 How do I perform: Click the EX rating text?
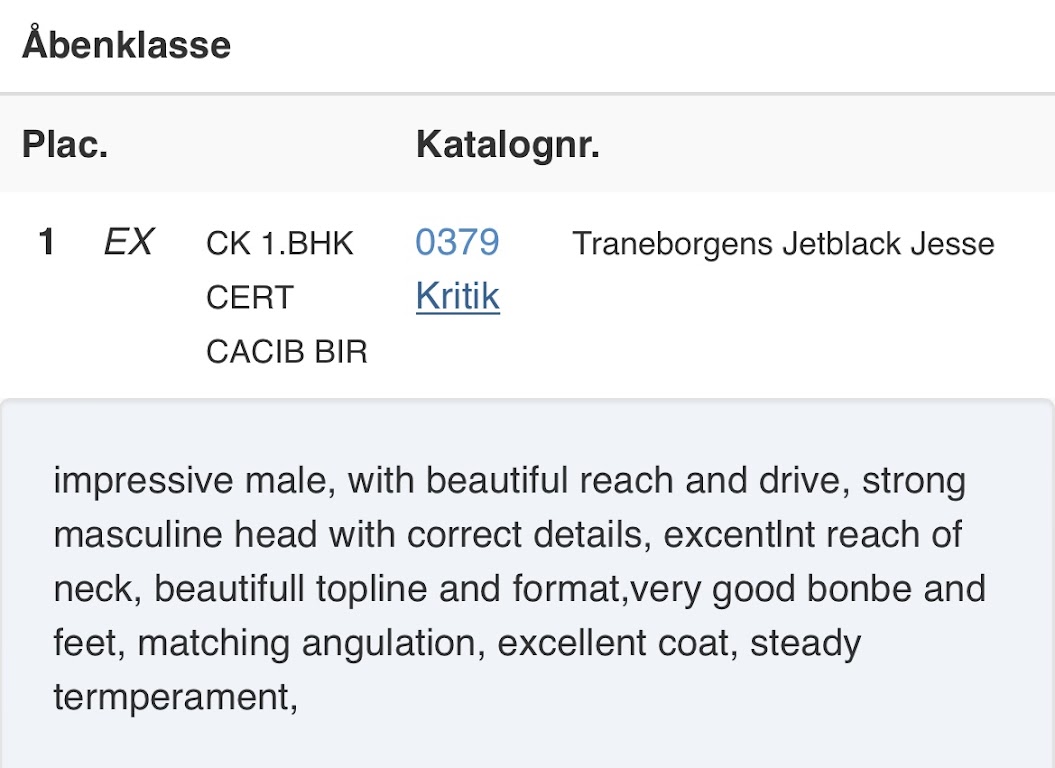(129, 242)
